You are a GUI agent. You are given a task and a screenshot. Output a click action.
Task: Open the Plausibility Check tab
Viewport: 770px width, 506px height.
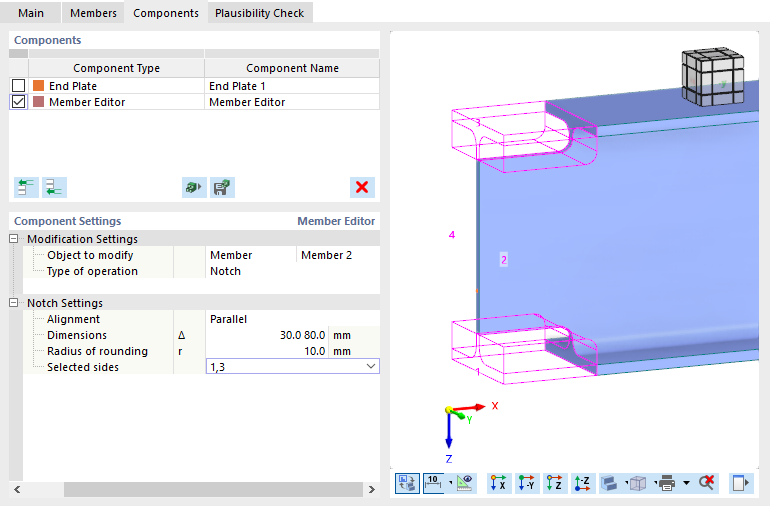pyautogui.click(x=259, y=13)
